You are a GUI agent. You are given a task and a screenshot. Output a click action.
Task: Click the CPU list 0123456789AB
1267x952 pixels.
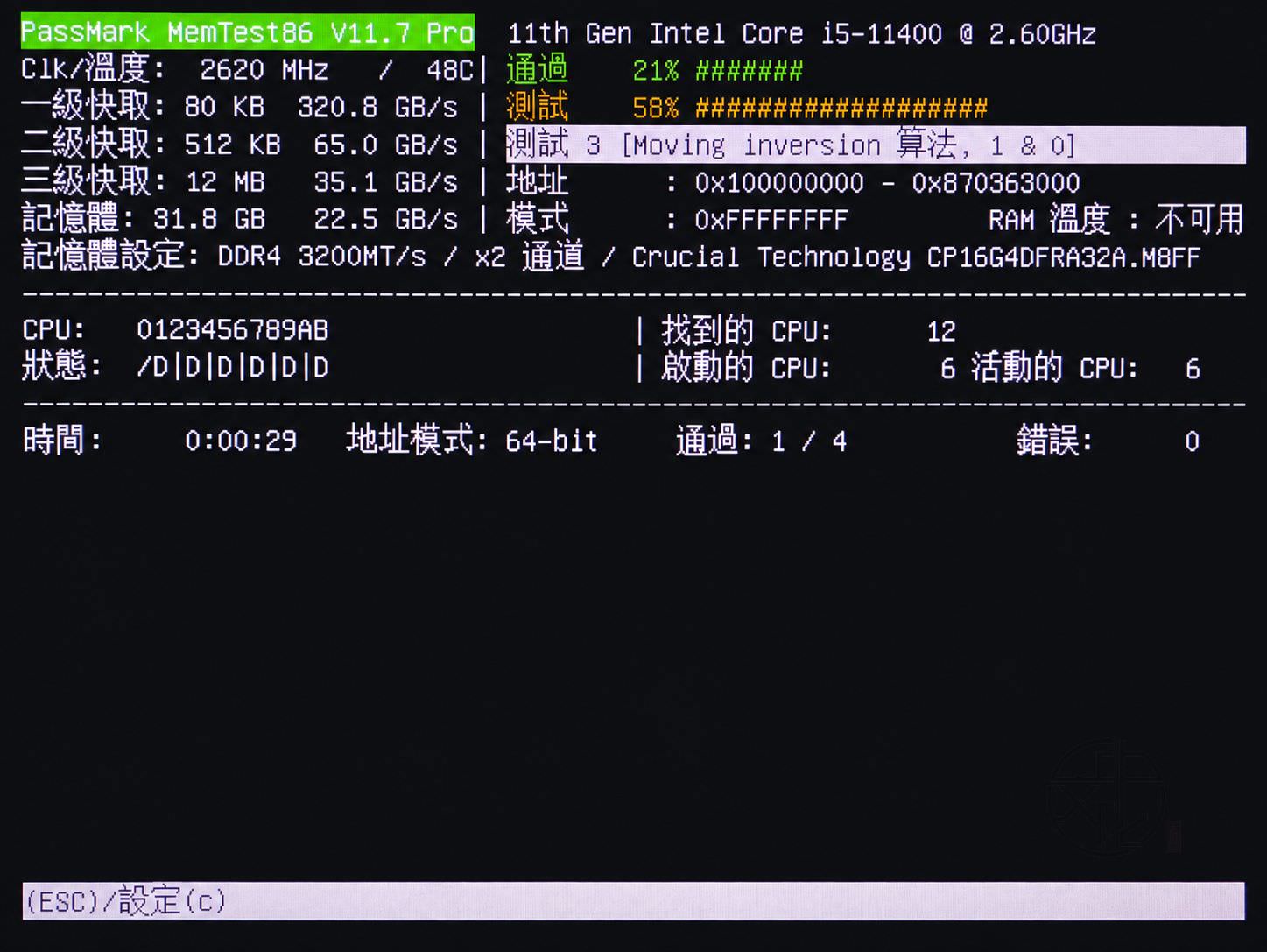point(233,330)
